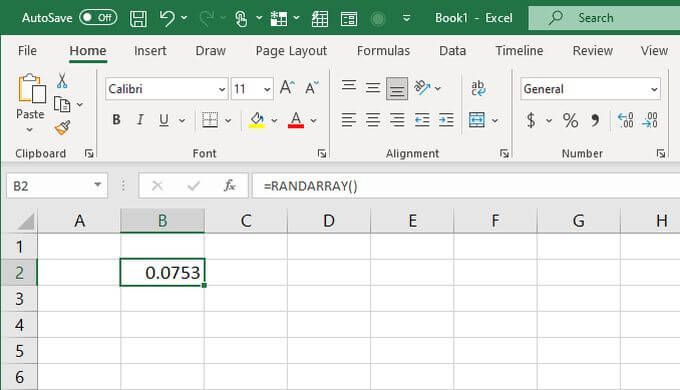680x390 pixels.
Task: Click the Cut scissors icon
Action: pos(62,81)
